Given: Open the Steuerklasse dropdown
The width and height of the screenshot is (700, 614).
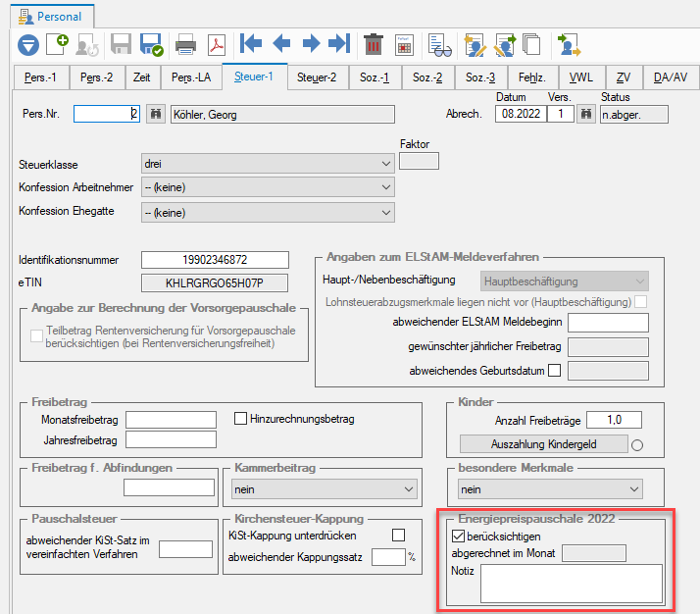Looking at the screenshot, I should (x=268, y=163).
